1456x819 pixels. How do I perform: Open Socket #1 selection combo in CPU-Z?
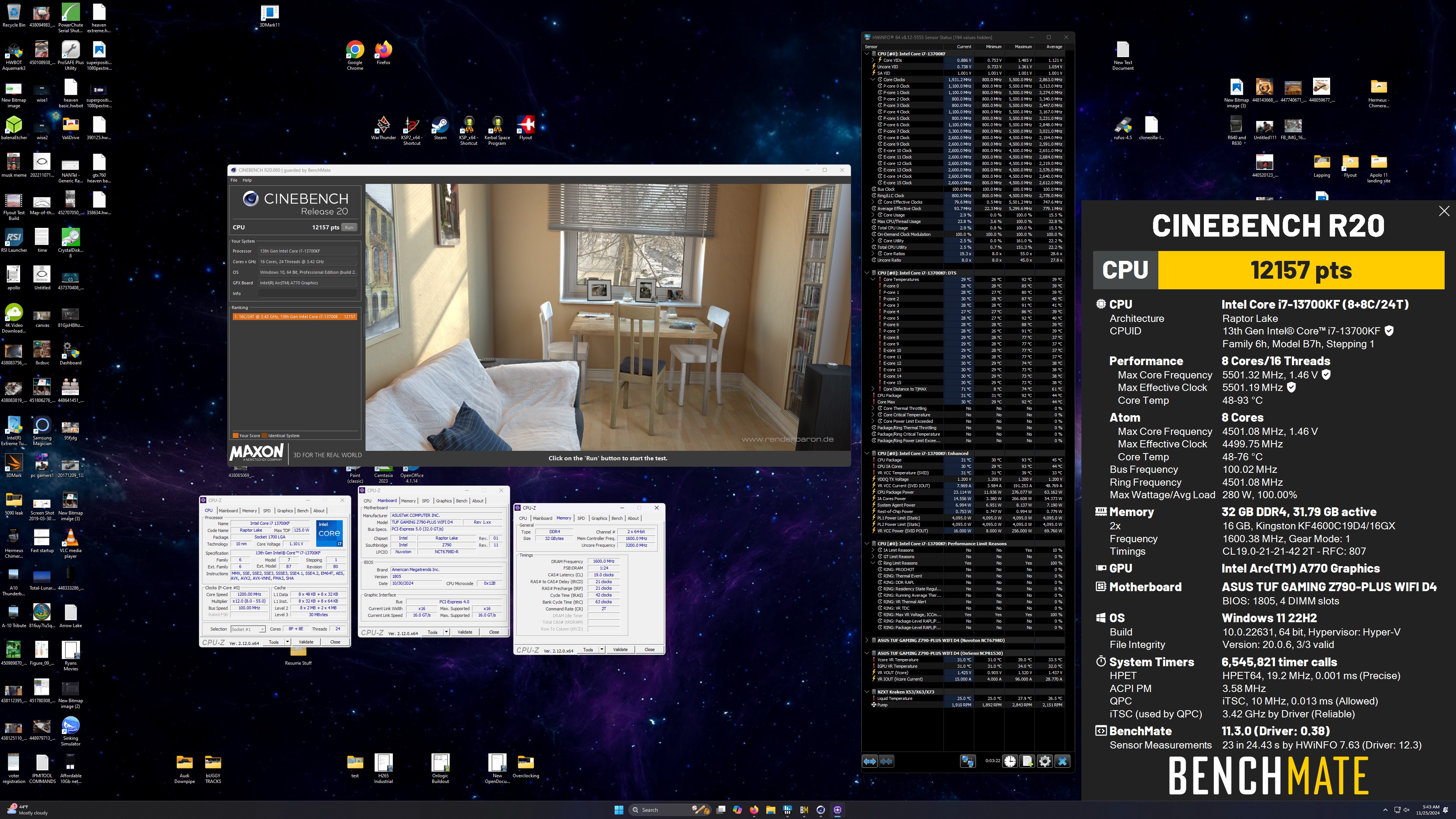pyautogui.click(x=248, y=629)
